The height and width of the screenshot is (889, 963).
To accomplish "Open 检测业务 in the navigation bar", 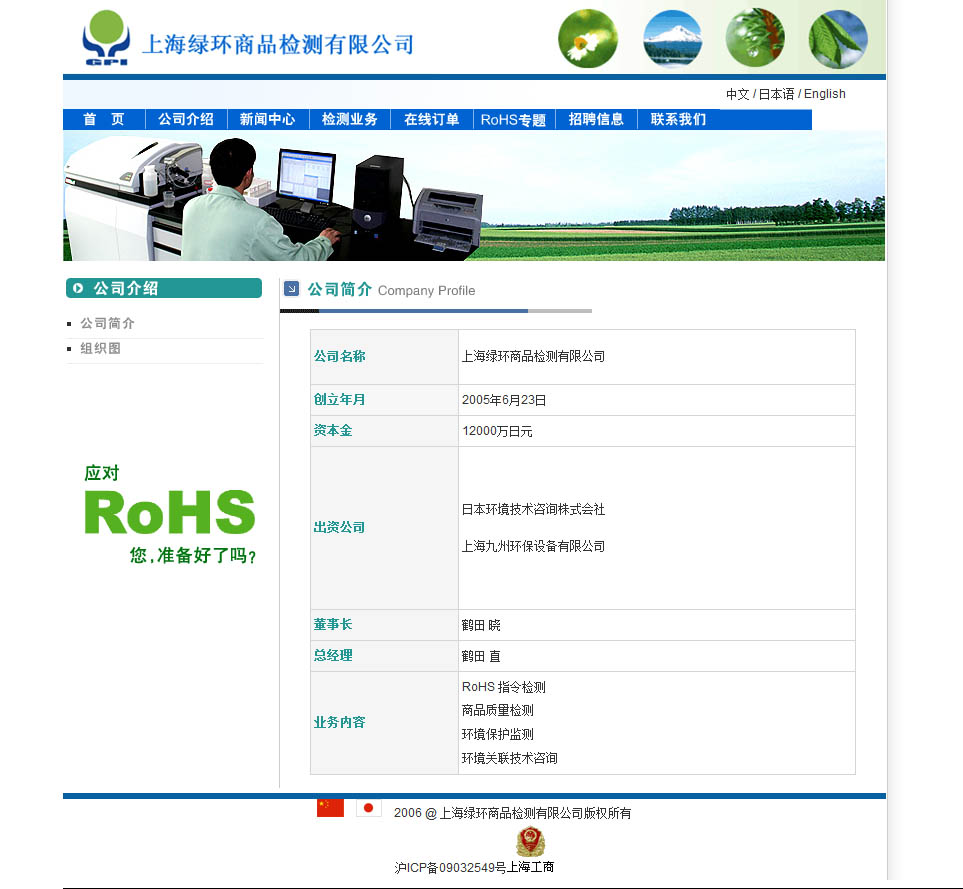I will pos(349,119).
